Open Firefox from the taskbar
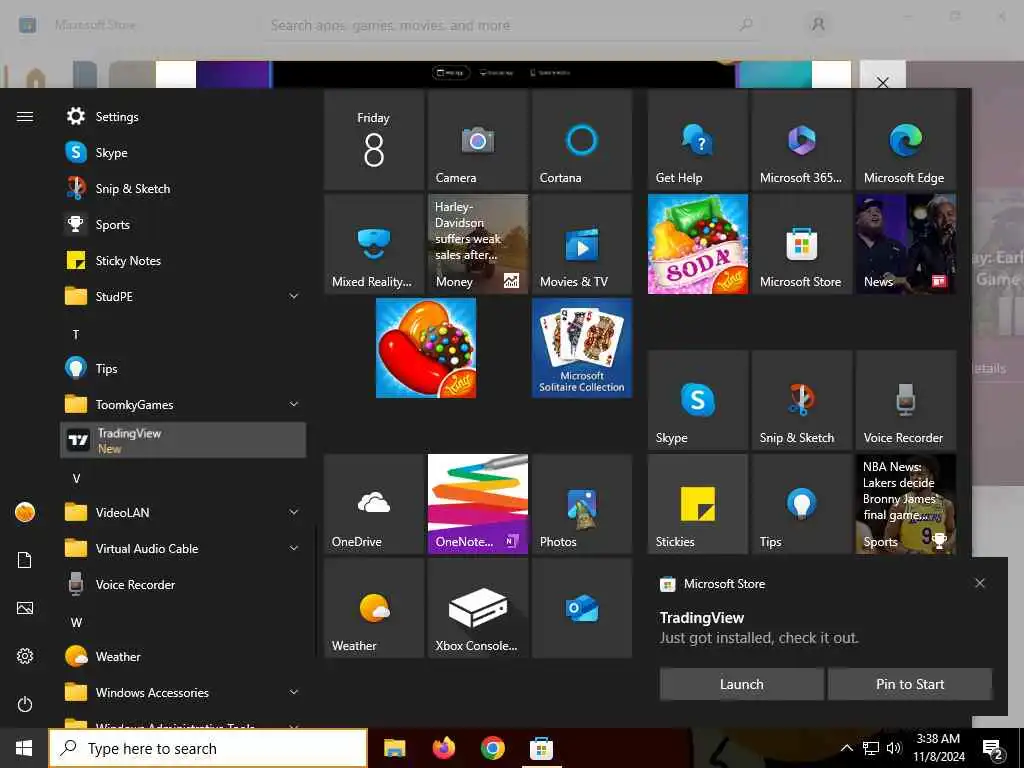This screenshot has height=768, width=1024. coord(443,748)
